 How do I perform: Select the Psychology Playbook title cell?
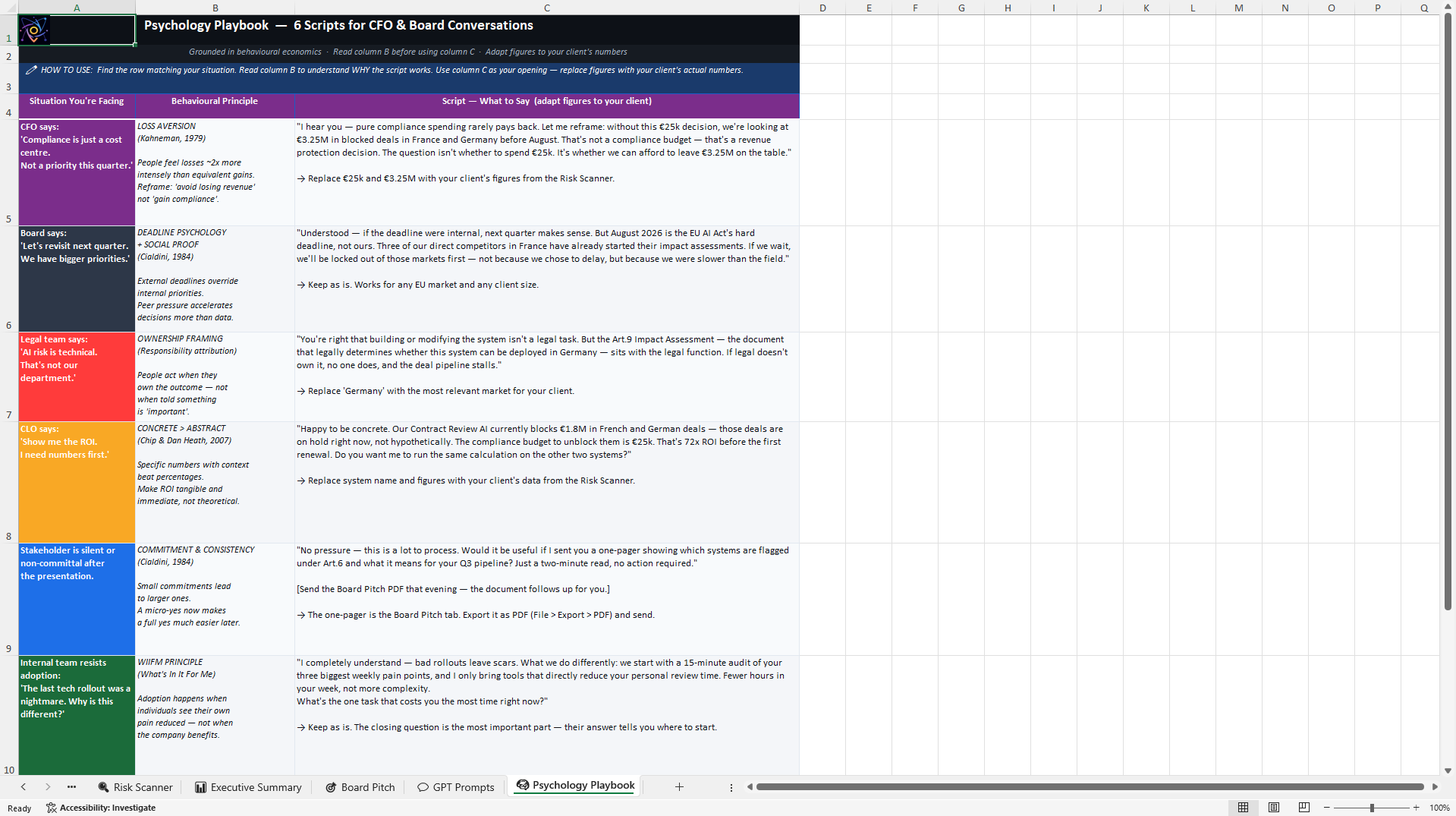[x=467, y=30]
